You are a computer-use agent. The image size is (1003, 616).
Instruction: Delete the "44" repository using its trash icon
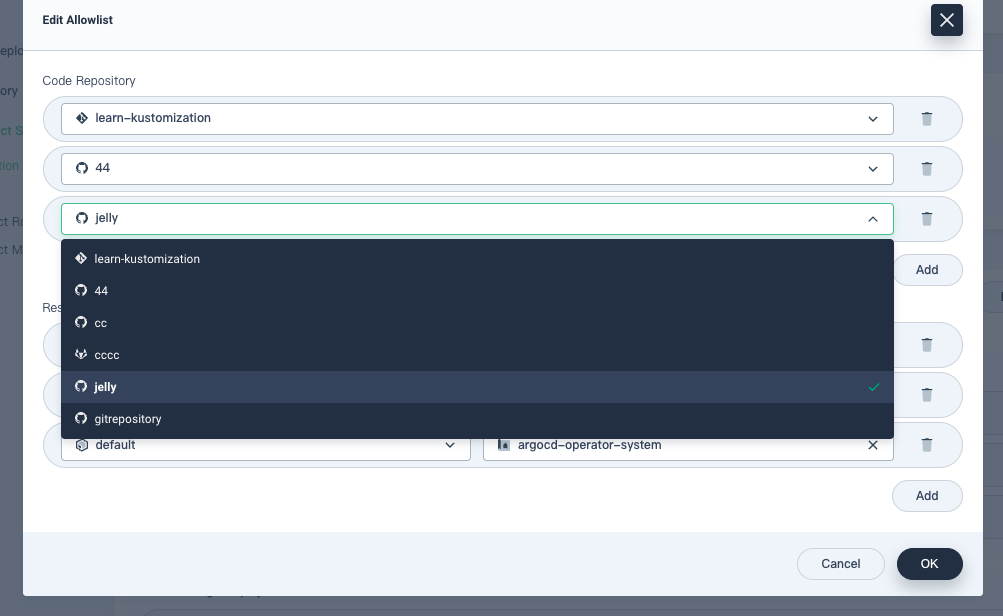pos(926,168)
